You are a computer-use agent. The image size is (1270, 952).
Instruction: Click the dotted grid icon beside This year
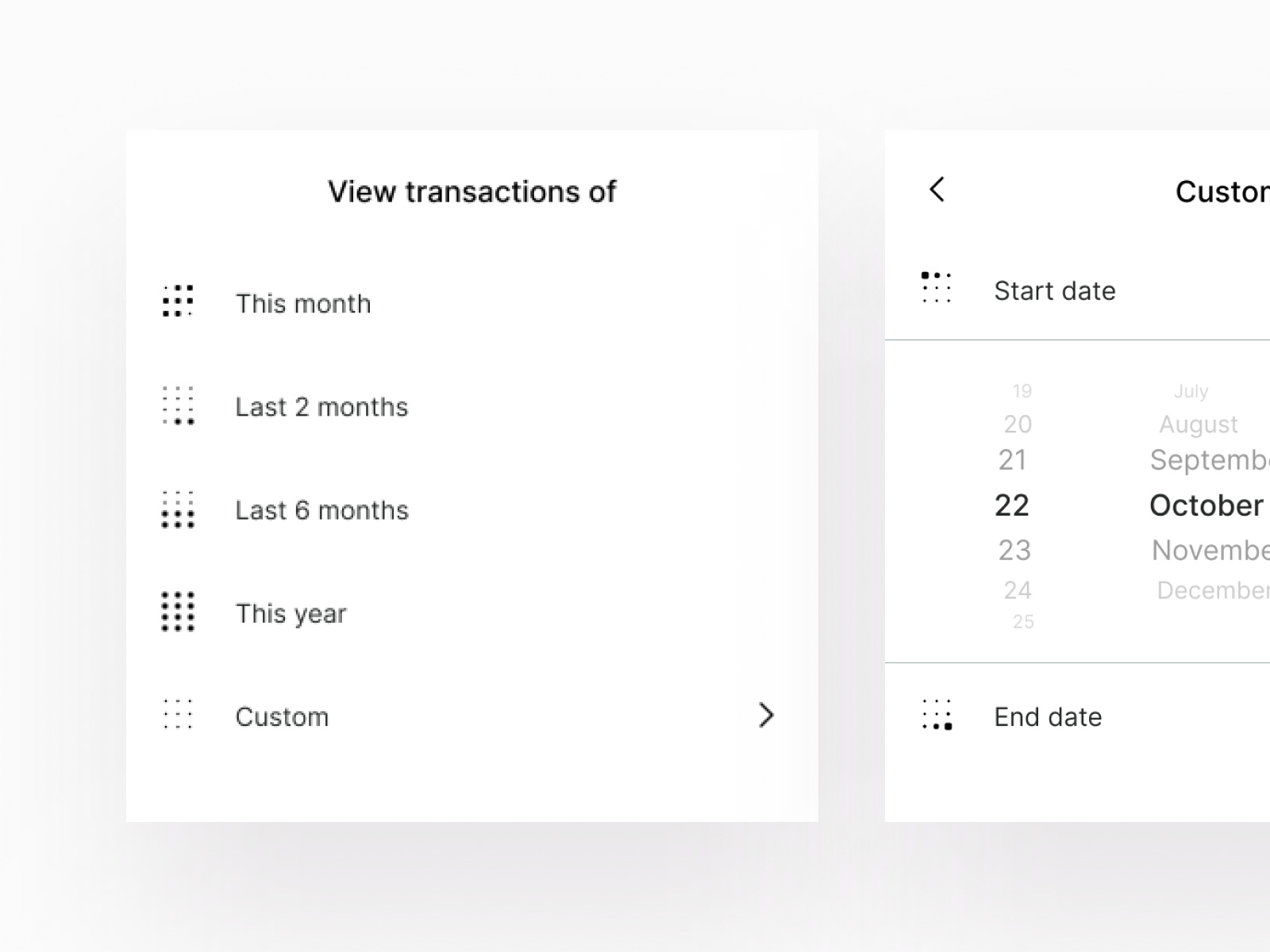[178, 612]
